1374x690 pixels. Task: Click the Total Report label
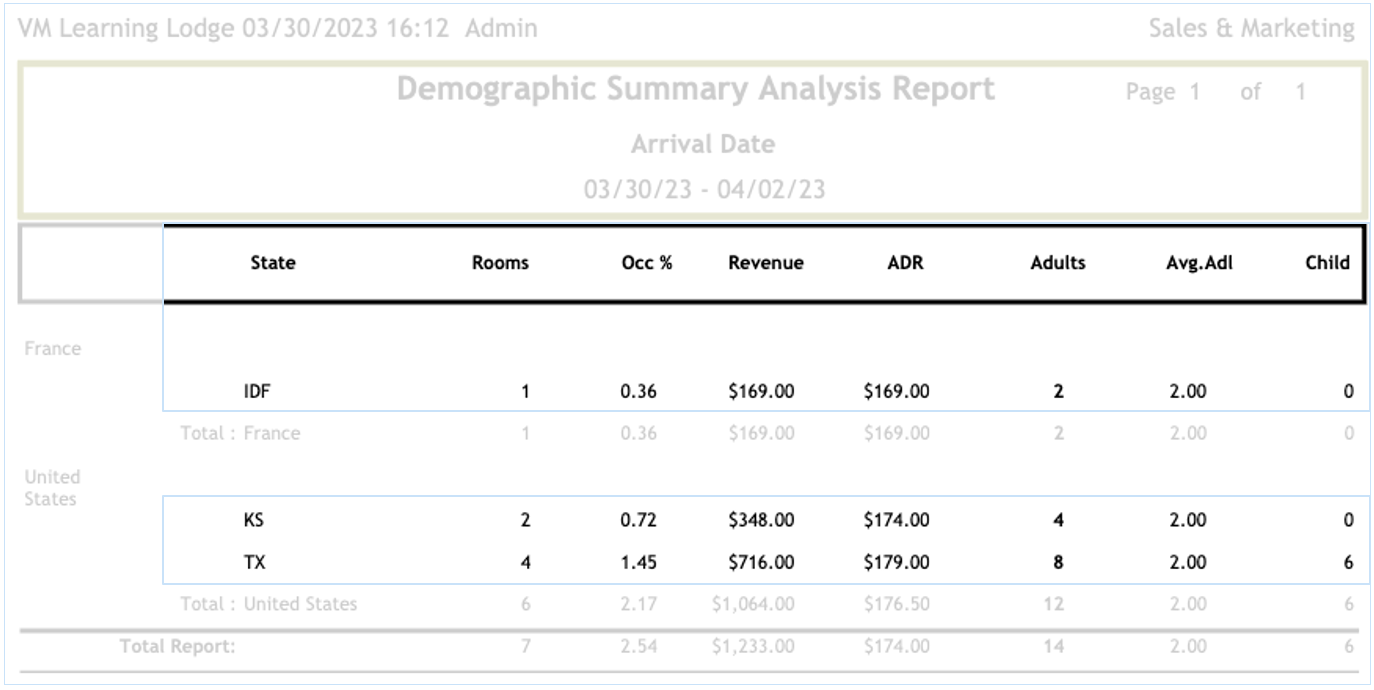coord(177,646)
